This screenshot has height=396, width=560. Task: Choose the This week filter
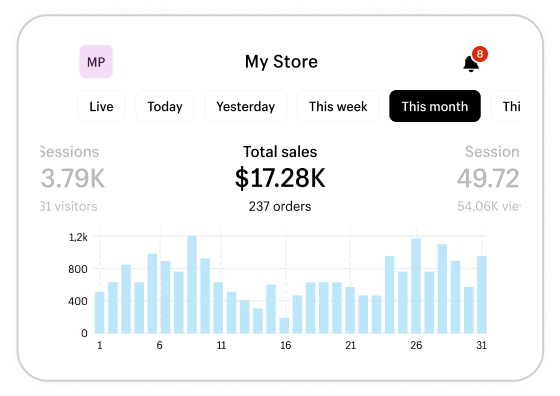pyautogui.click(x=338, y=106)
